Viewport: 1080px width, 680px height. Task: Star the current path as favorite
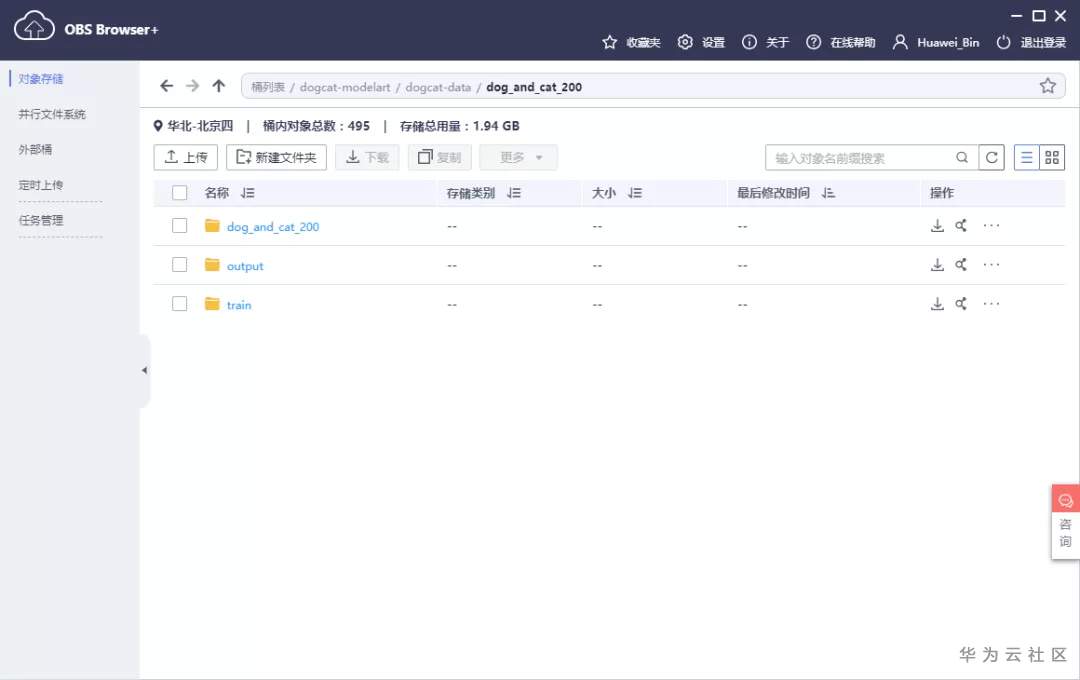[x=1048, y=86]
